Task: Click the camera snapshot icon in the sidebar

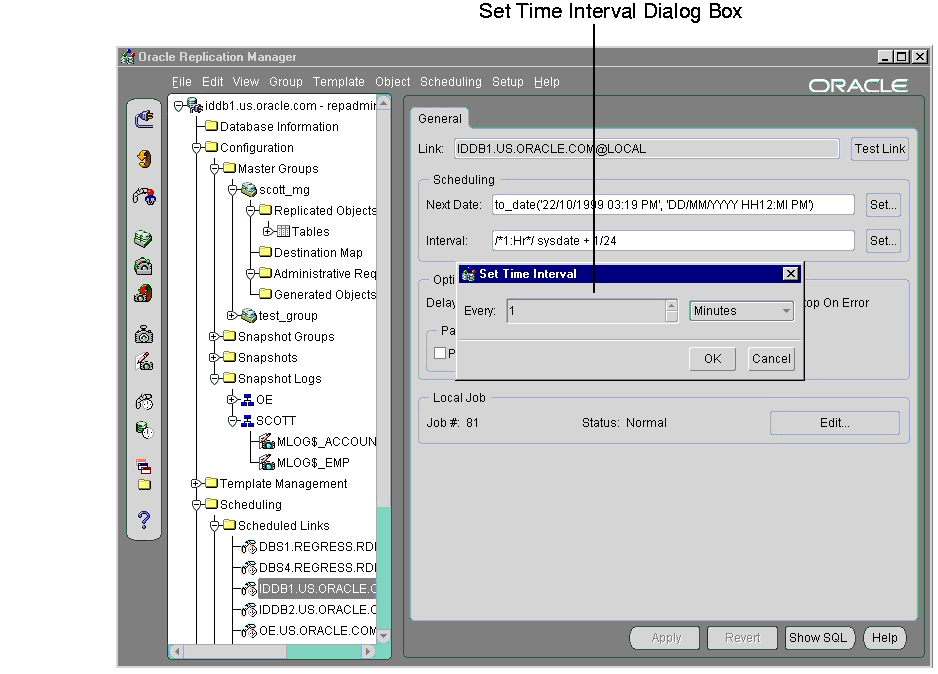Action: (144, 335)
